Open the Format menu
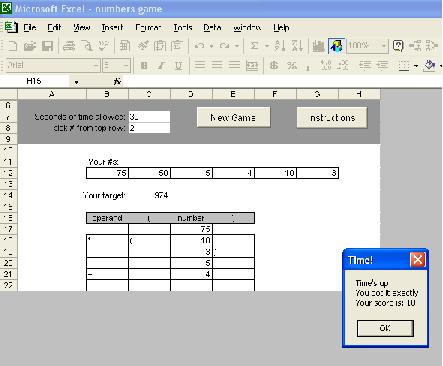Image resolution: width=443 pixels, height=366 pixels. (148, 28)
